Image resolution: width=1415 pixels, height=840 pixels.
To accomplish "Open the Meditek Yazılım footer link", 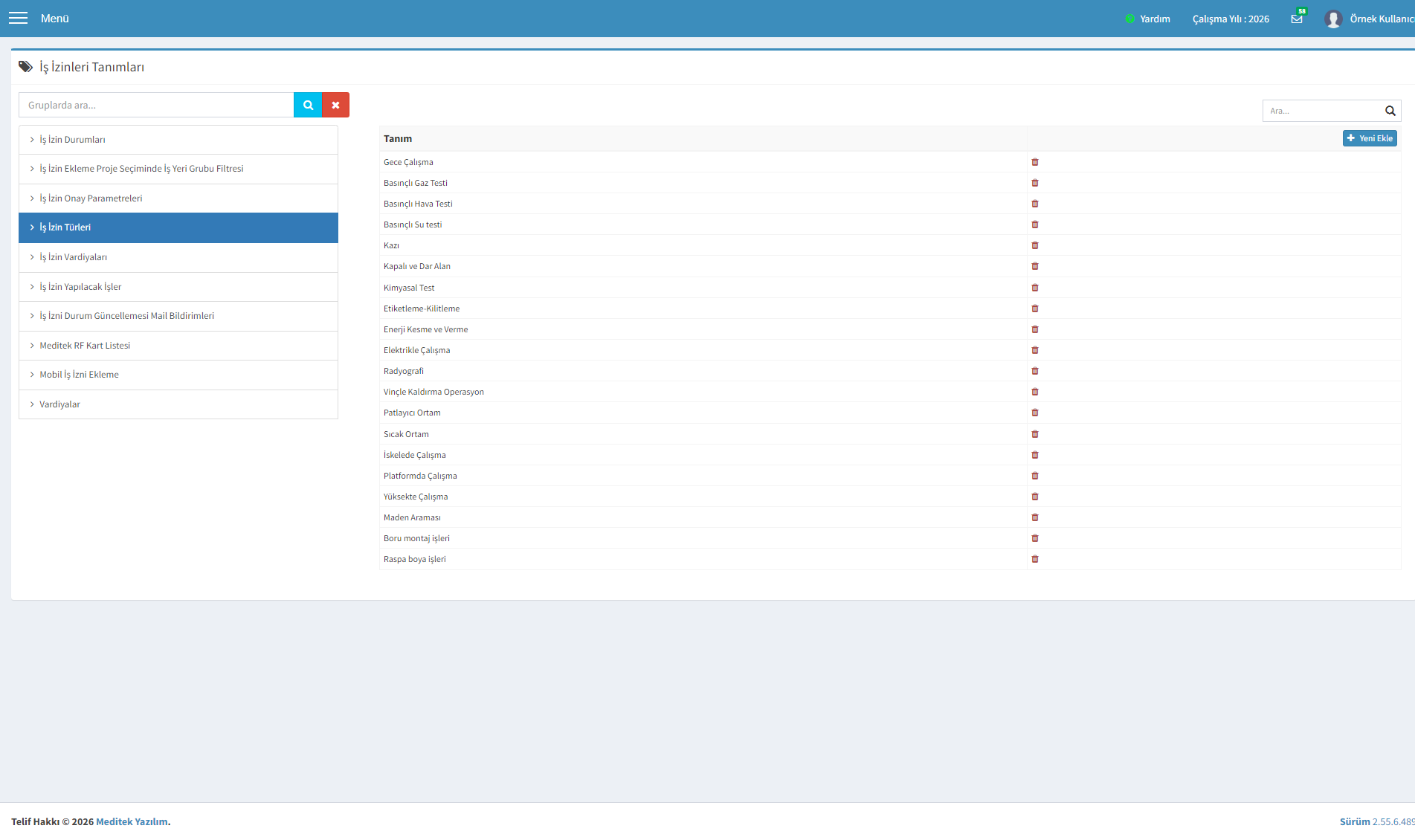I will [132, 821].
